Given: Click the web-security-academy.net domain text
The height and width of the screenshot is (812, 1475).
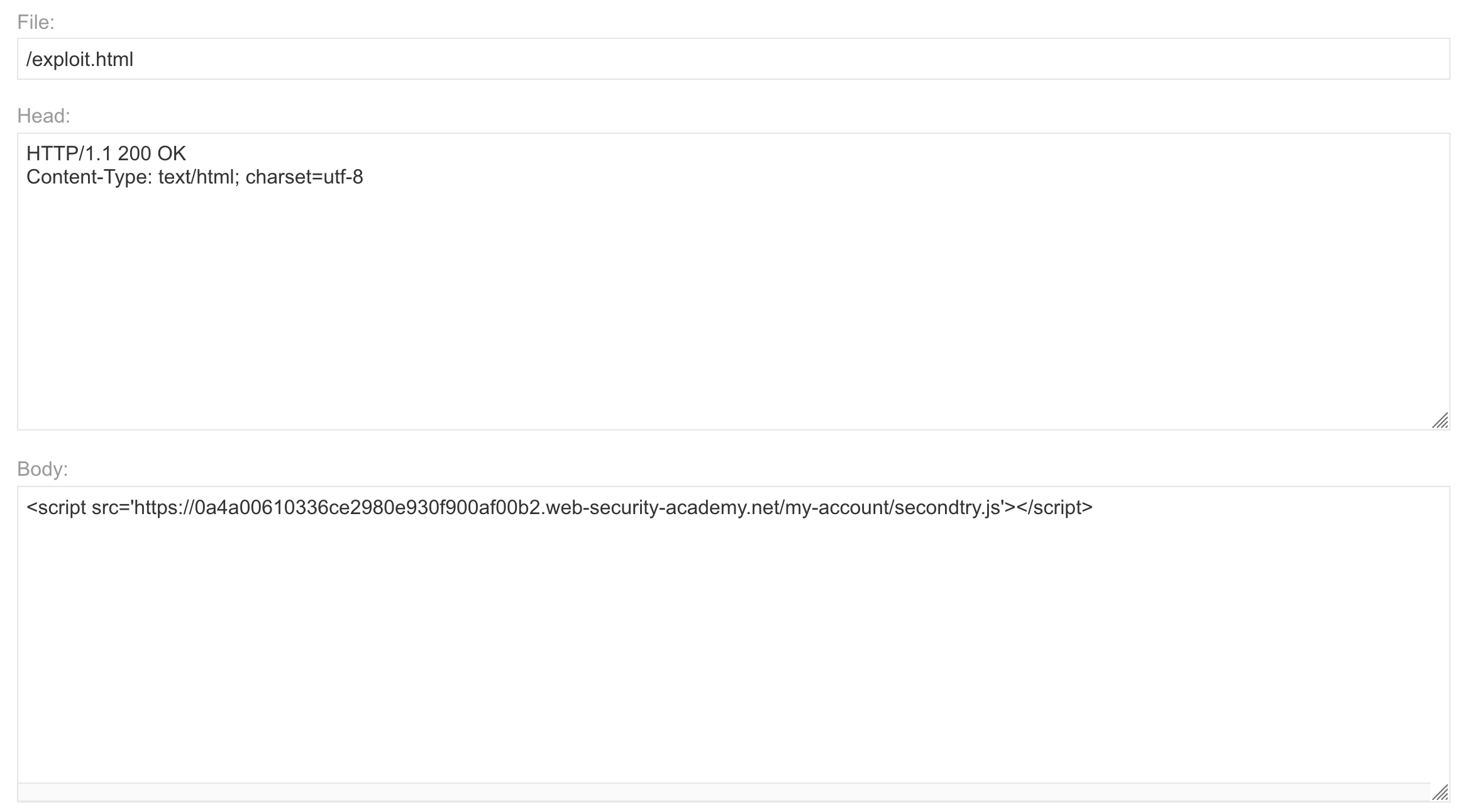Looking at the screenshot, I should [663, 507].
